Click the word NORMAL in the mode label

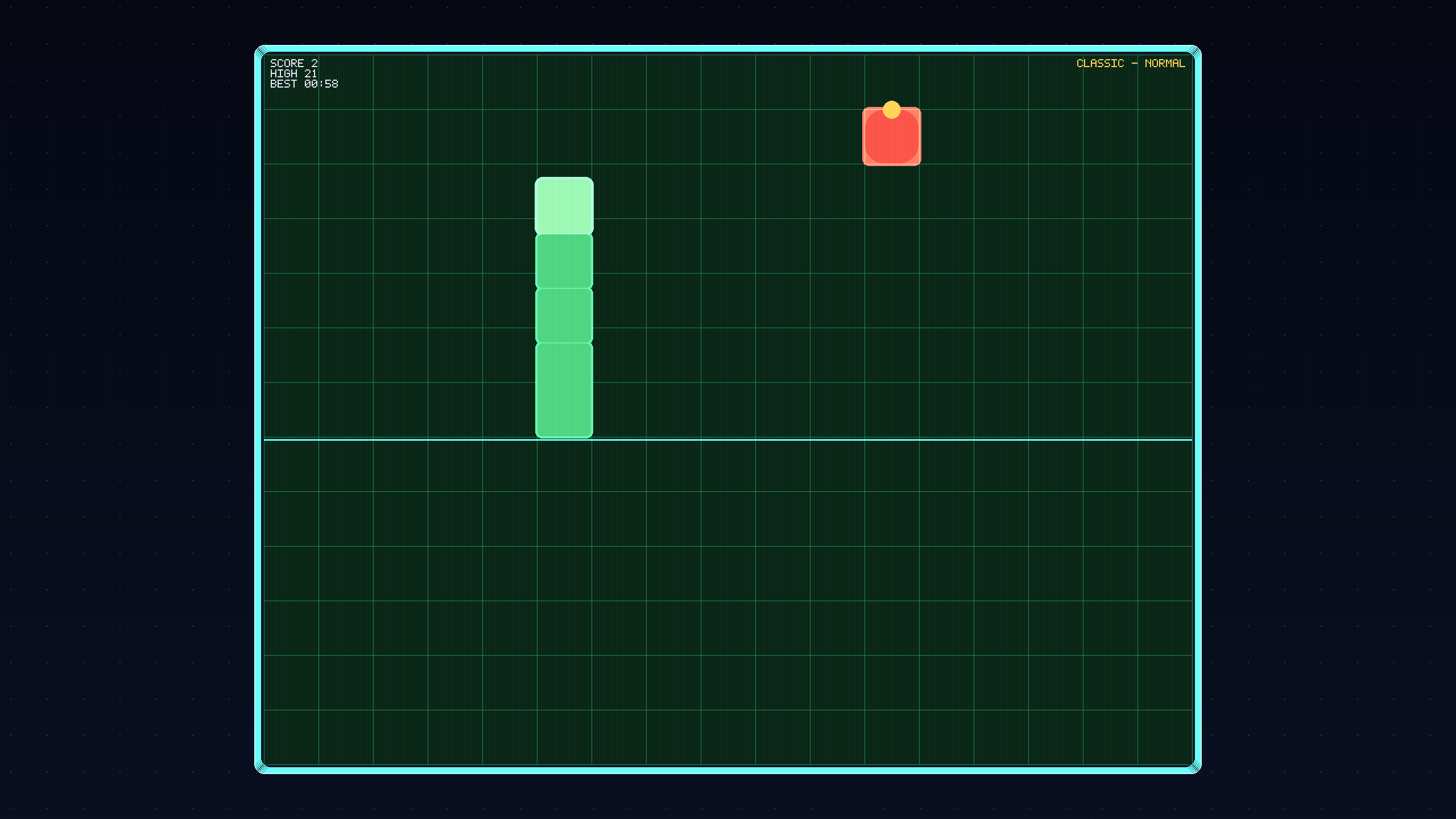pyautogui.click(x=1164, y=63)
